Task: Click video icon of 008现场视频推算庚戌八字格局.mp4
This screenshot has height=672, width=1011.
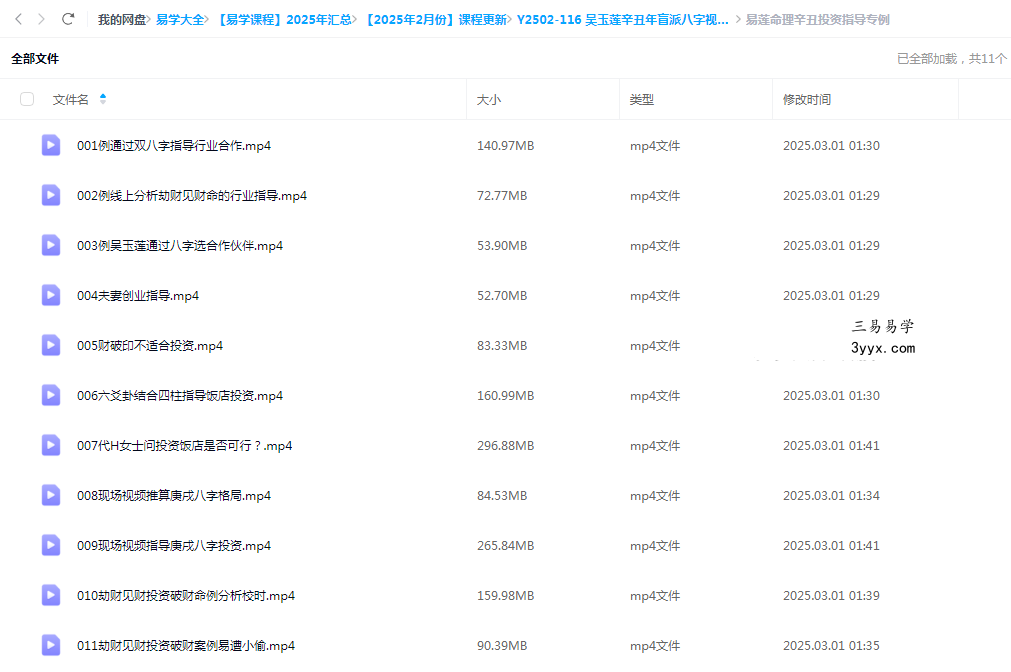Action: click(x=51, y=495)
